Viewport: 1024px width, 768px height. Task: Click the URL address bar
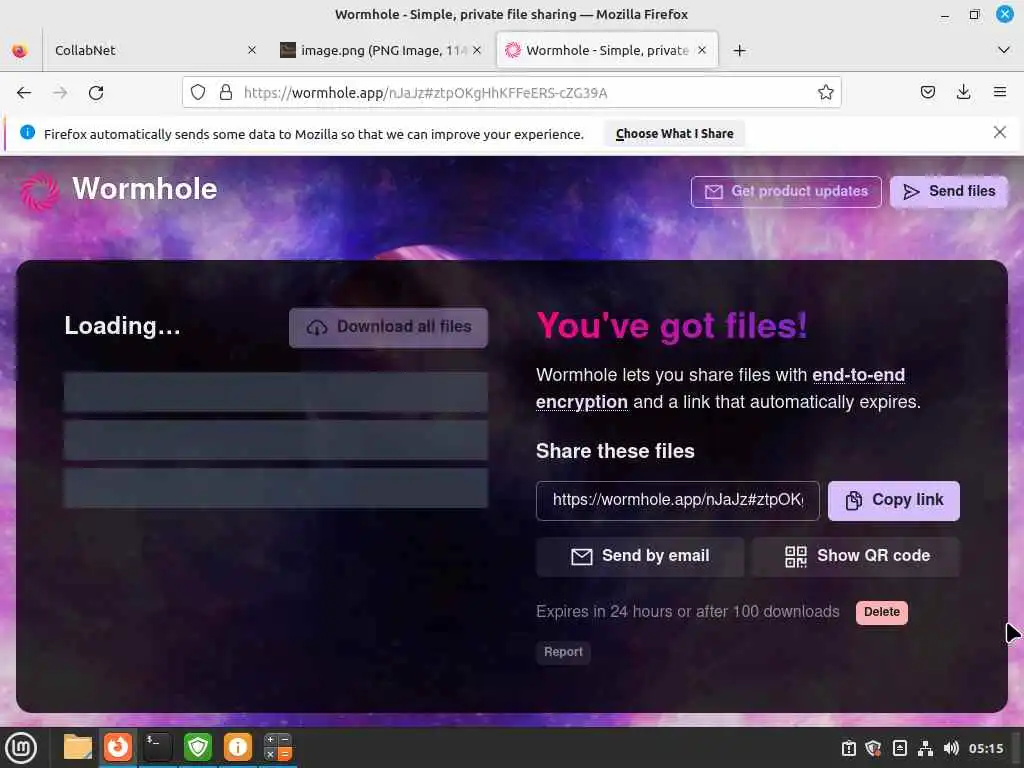tap(511, 93)
